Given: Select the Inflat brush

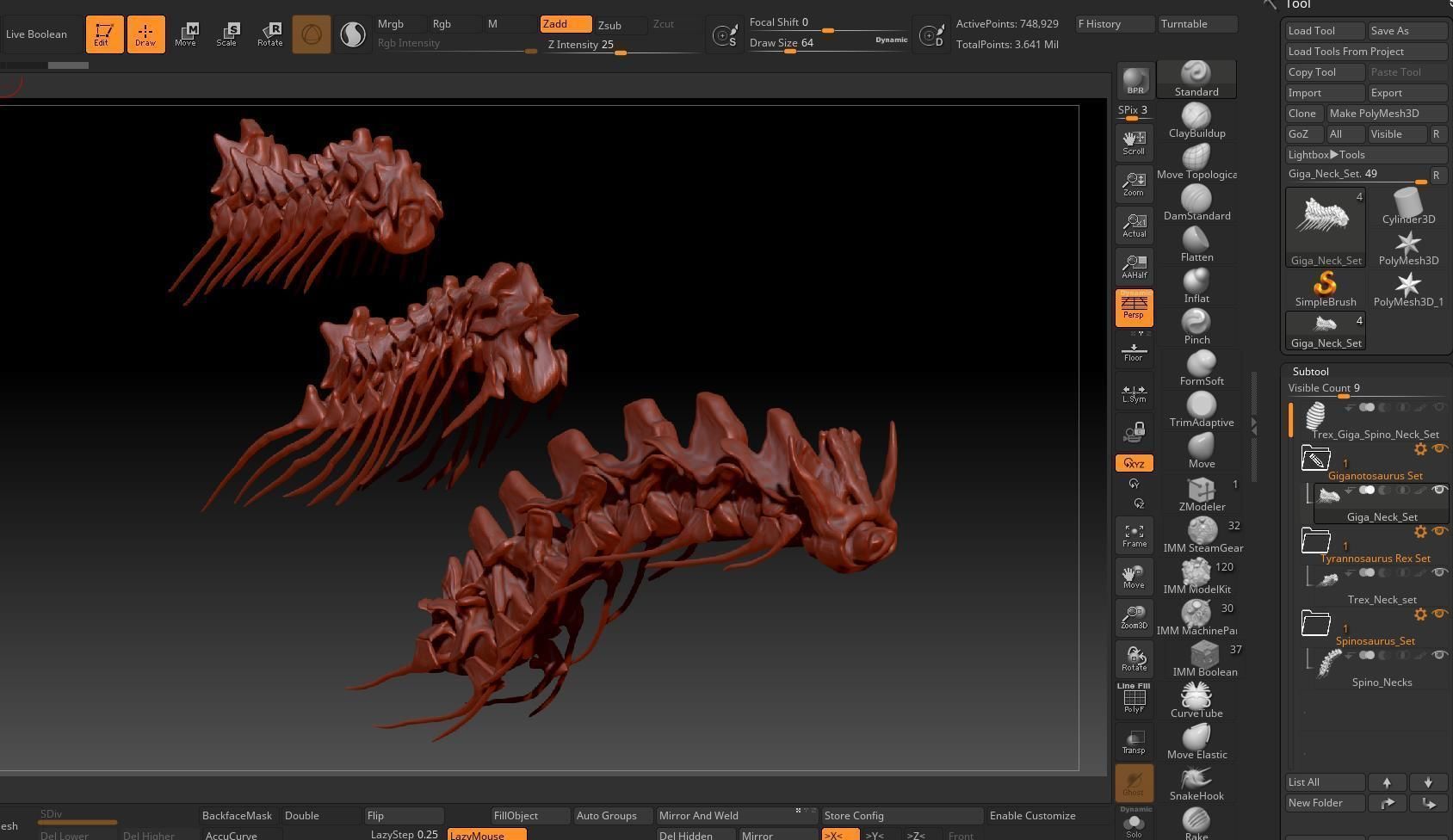Looking at the screenshot, I should tap(1196, 286).
